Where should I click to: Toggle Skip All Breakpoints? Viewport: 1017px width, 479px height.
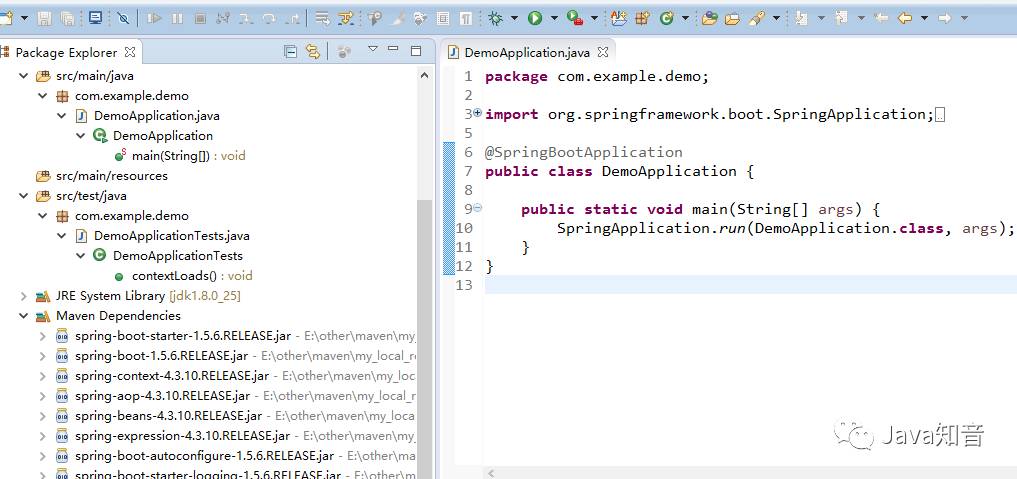[123, 19]
